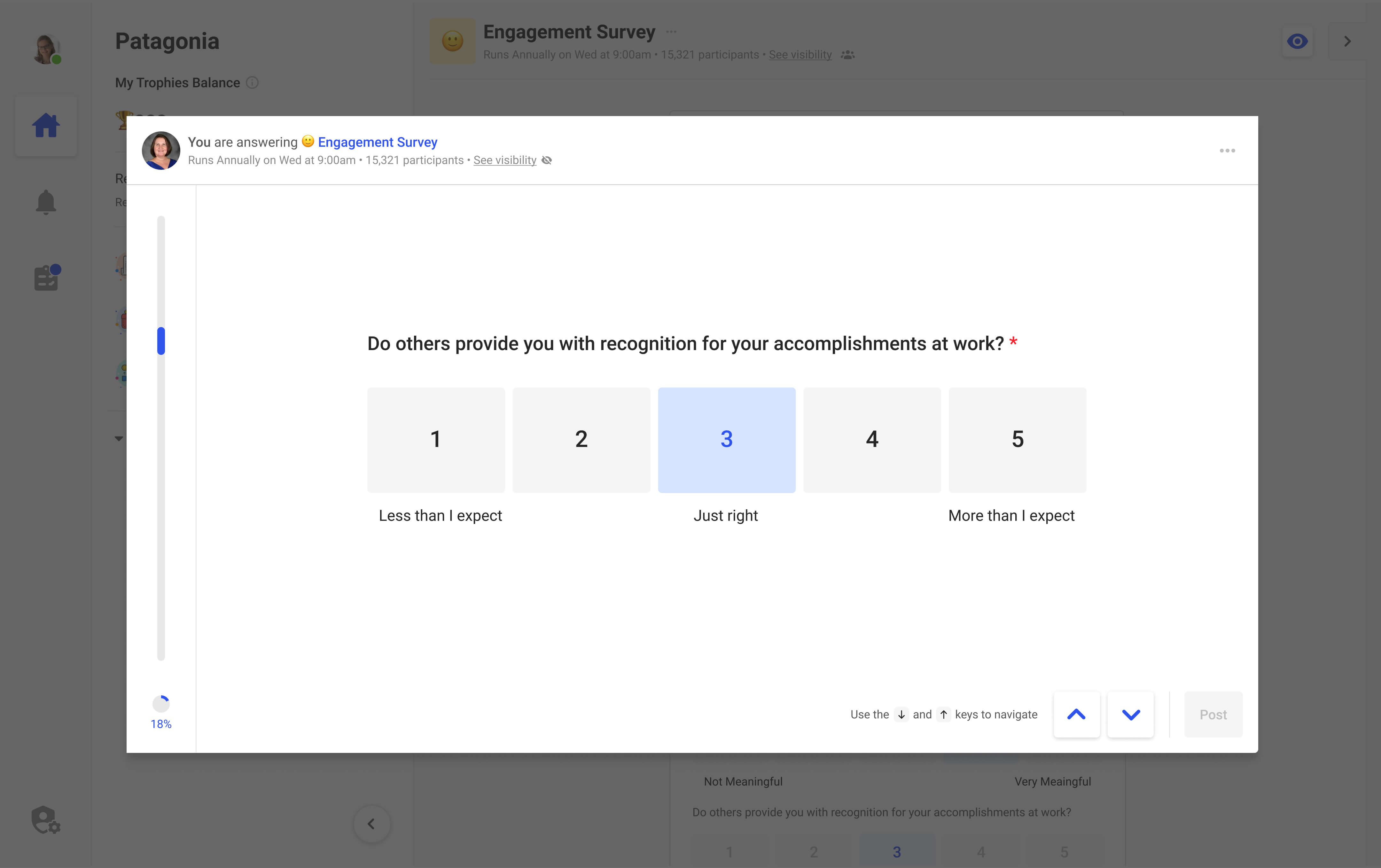Go to next question with down chevron
The image size is (1381, 868).
1130,714
